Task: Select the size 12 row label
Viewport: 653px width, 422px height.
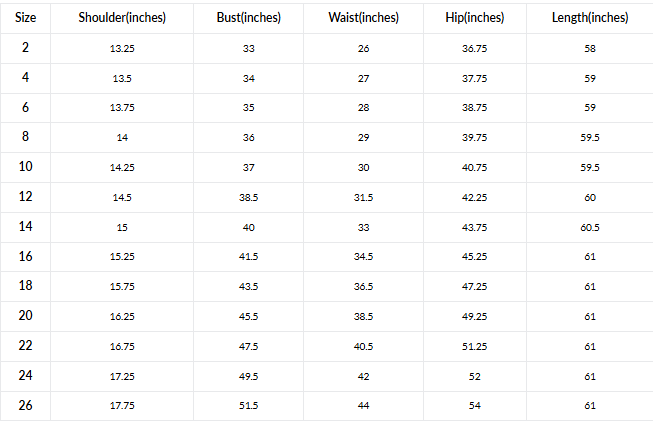Action: pos(25,197)
